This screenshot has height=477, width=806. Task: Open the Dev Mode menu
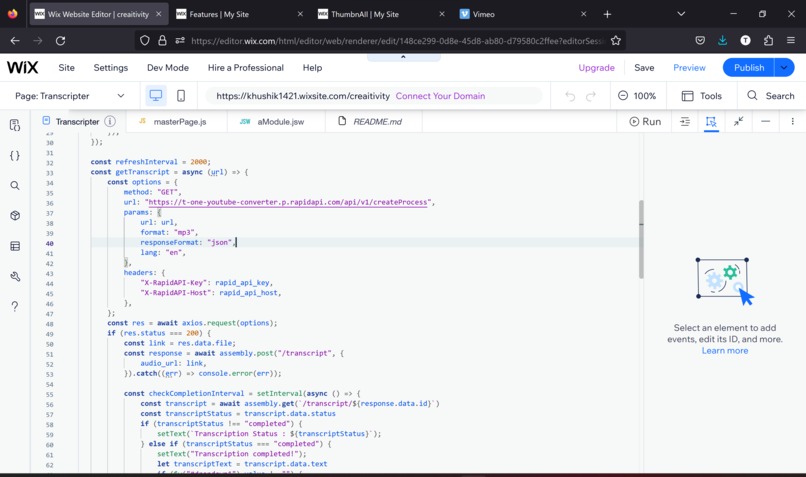tap(168, 68)
